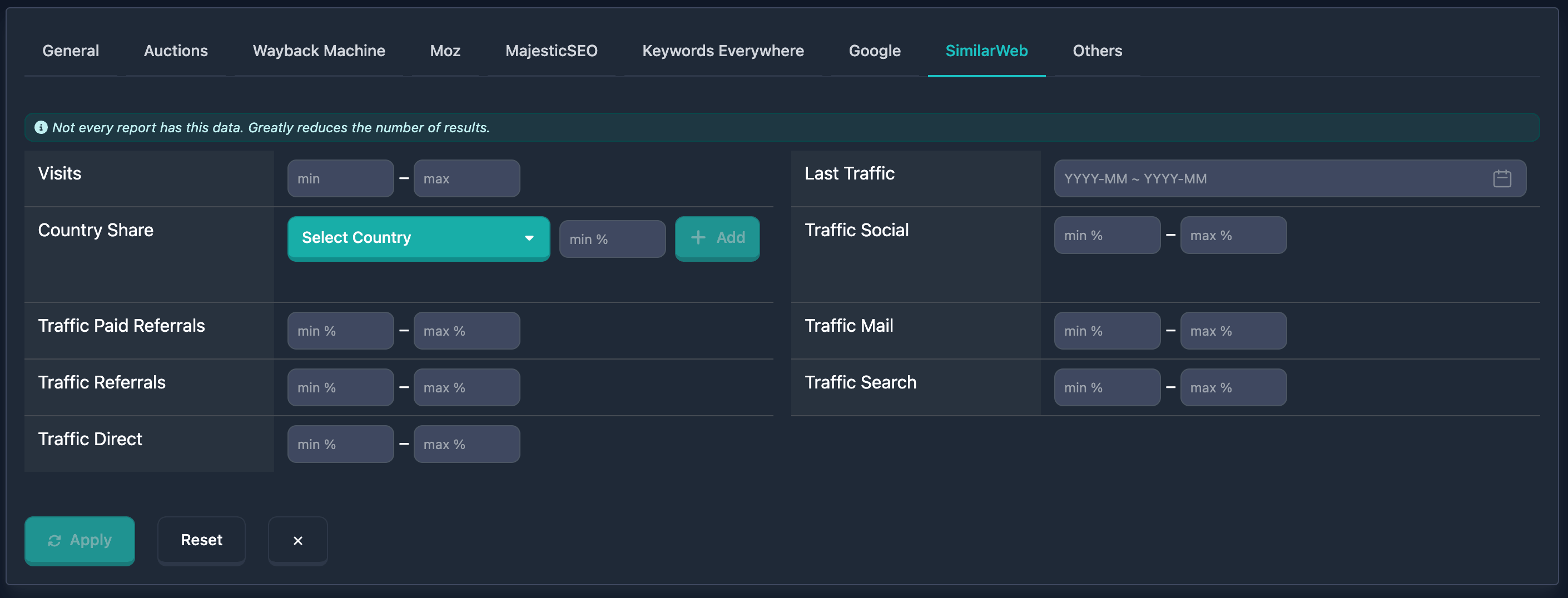Viewport: 1568px width, 598px height.
Task: Click the min % field for Traffic Direct
Action: (340, 443)
